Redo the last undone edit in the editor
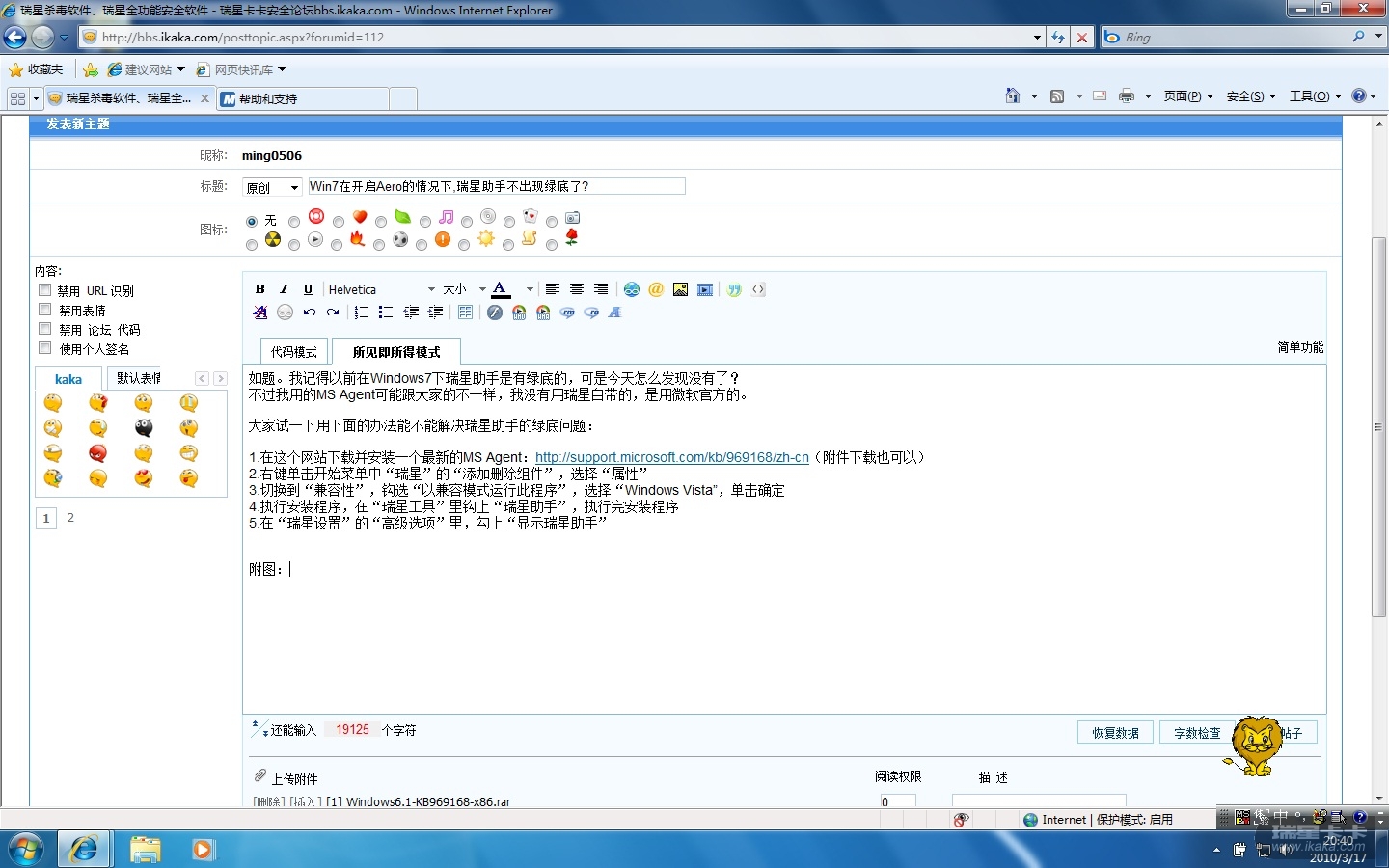The height and width of the screenshot is (868, 1389). pyautogui.click(x=333, y=312)
